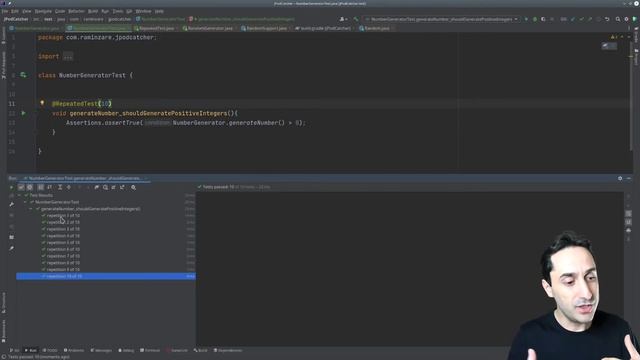Debug the selected configuration
This screenshot has width=640, height=360.
535,19
